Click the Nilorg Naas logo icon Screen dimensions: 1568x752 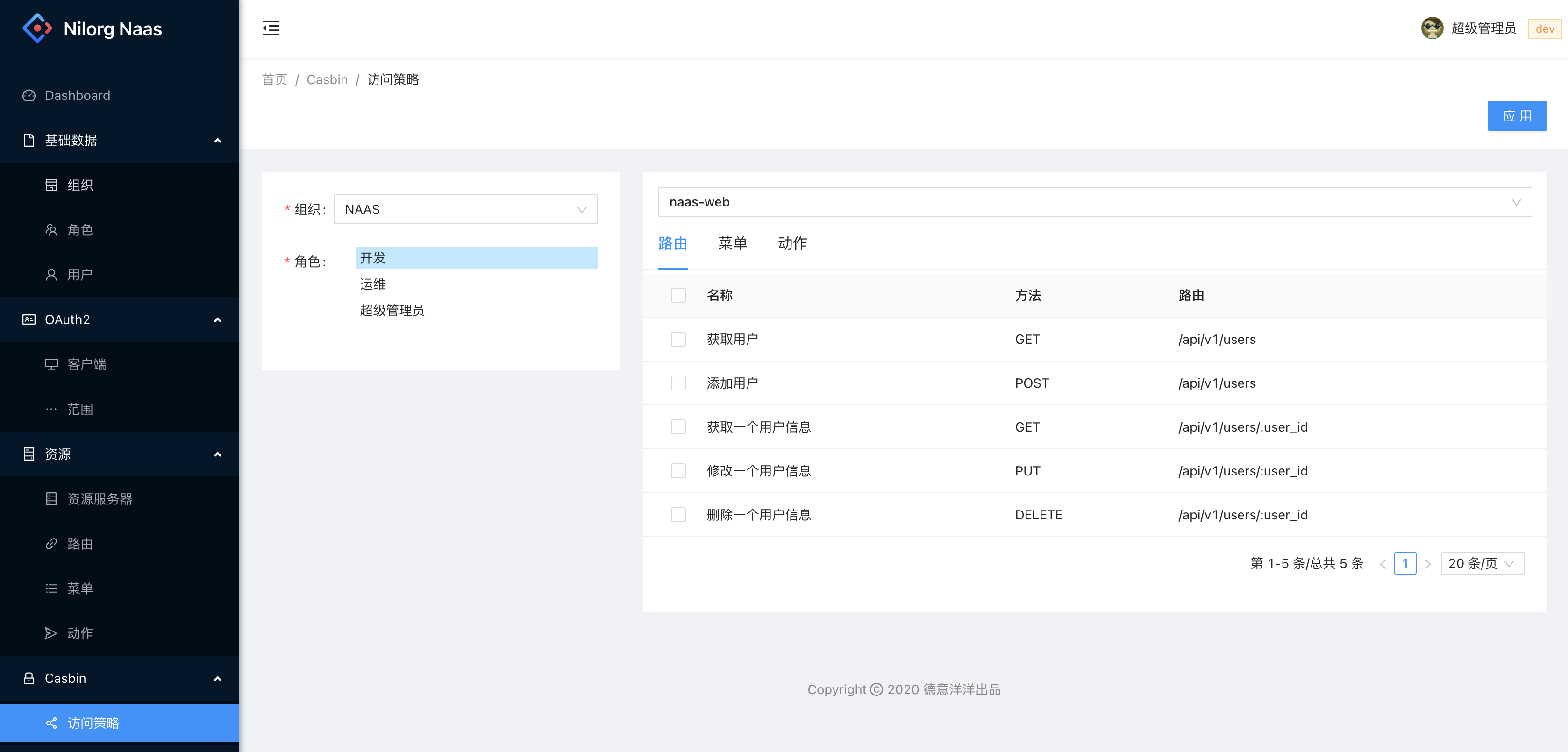(x=37, y=28)
